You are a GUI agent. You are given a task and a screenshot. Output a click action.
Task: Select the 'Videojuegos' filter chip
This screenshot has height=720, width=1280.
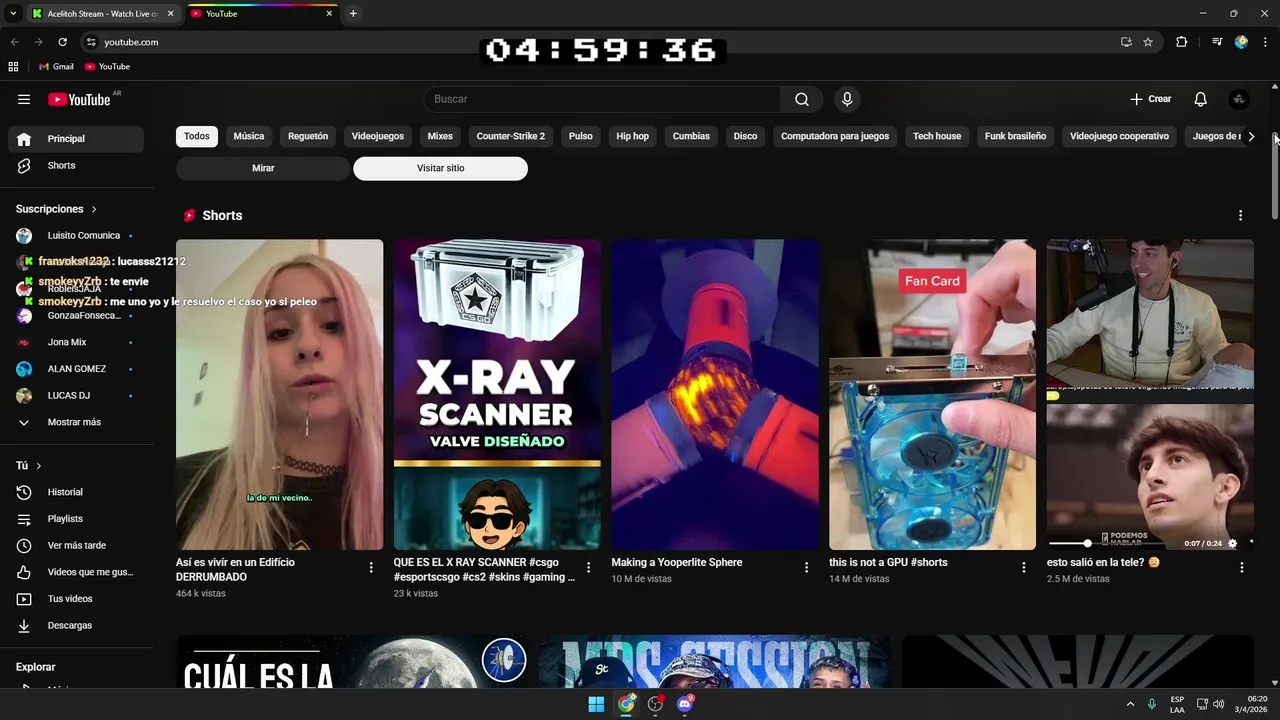click(x=378, y=136)
